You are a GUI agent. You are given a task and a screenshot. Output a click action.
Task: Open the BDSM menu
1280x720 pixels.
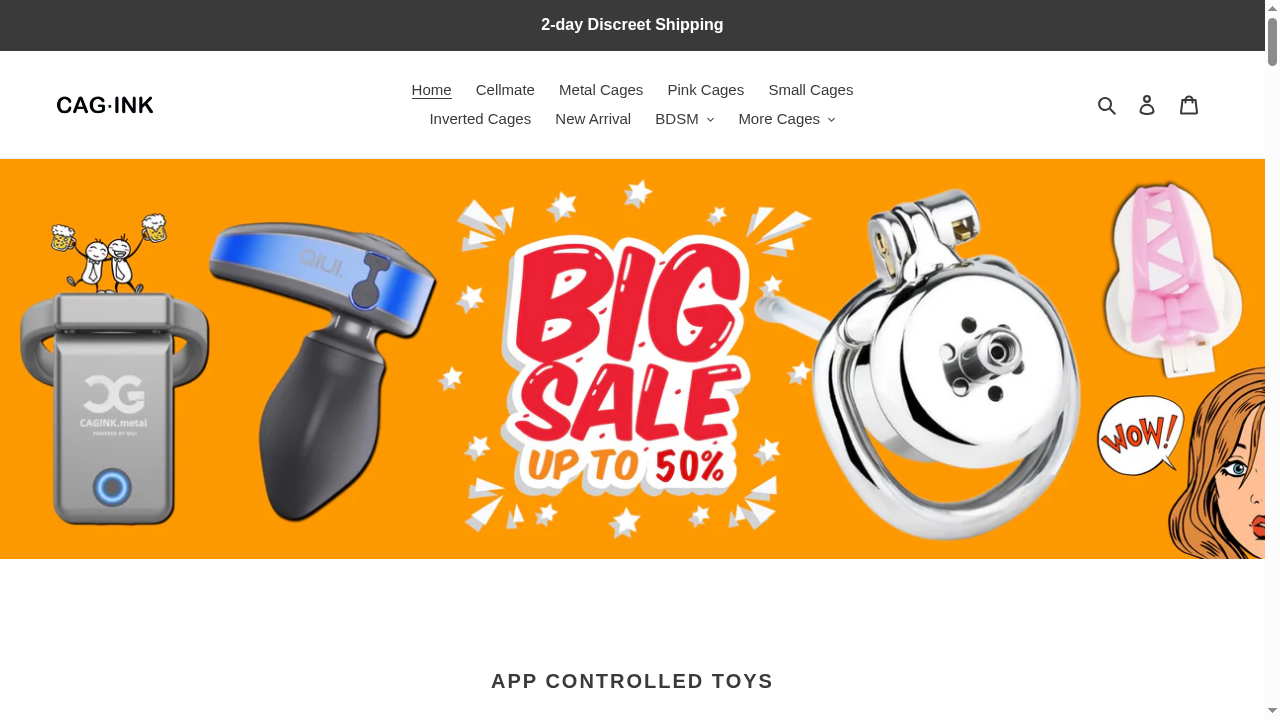pos(685,119)
